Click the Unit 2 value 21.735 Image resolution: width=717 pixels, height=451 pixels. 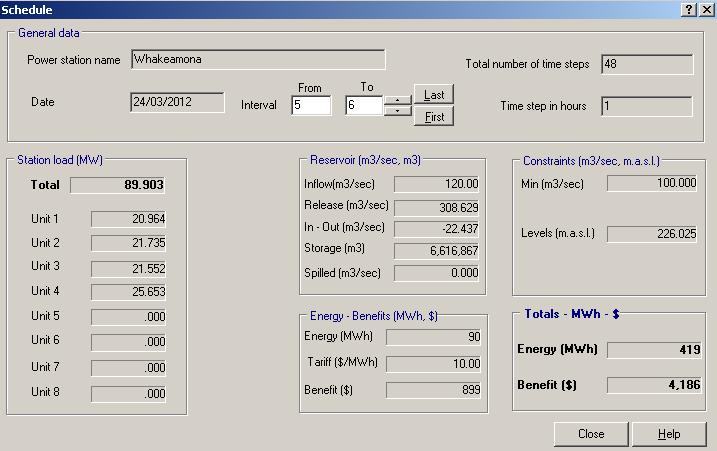point(128,243)
